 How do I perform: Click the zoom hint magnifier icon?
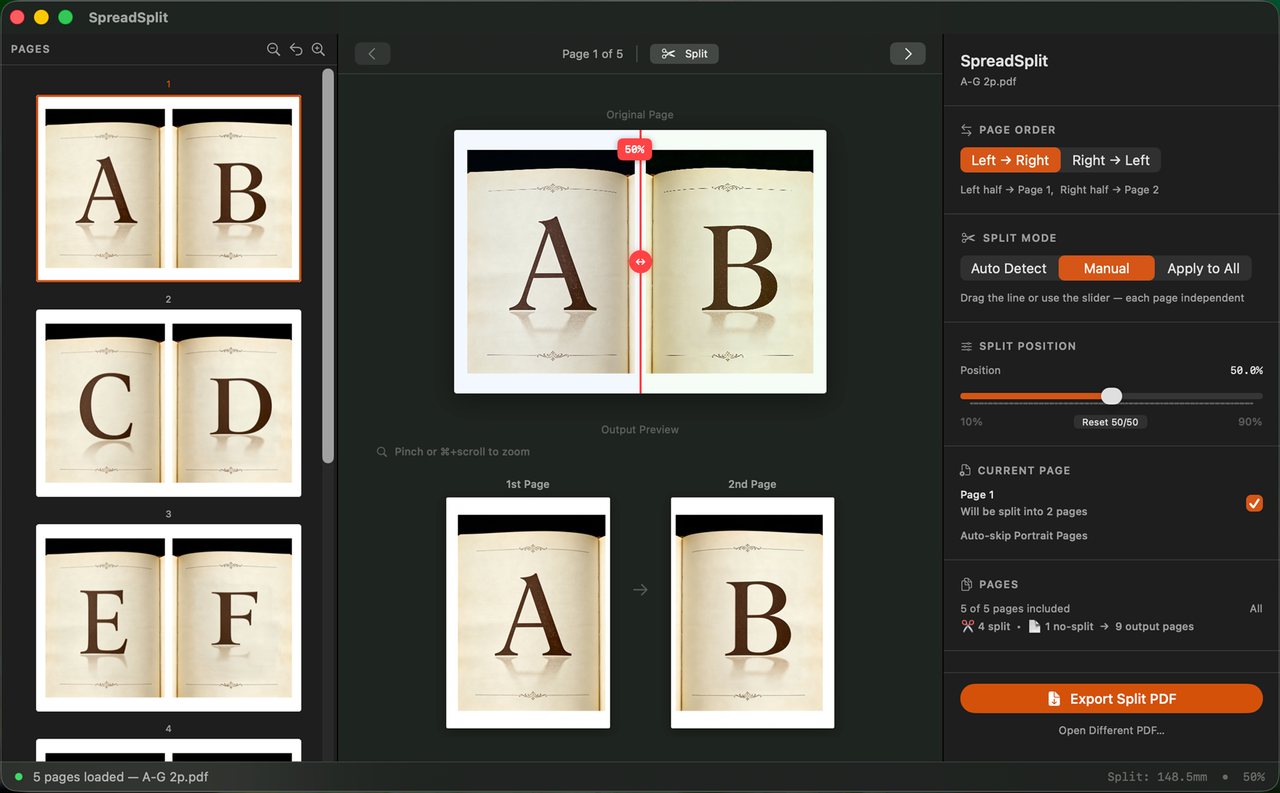(382, 452)
